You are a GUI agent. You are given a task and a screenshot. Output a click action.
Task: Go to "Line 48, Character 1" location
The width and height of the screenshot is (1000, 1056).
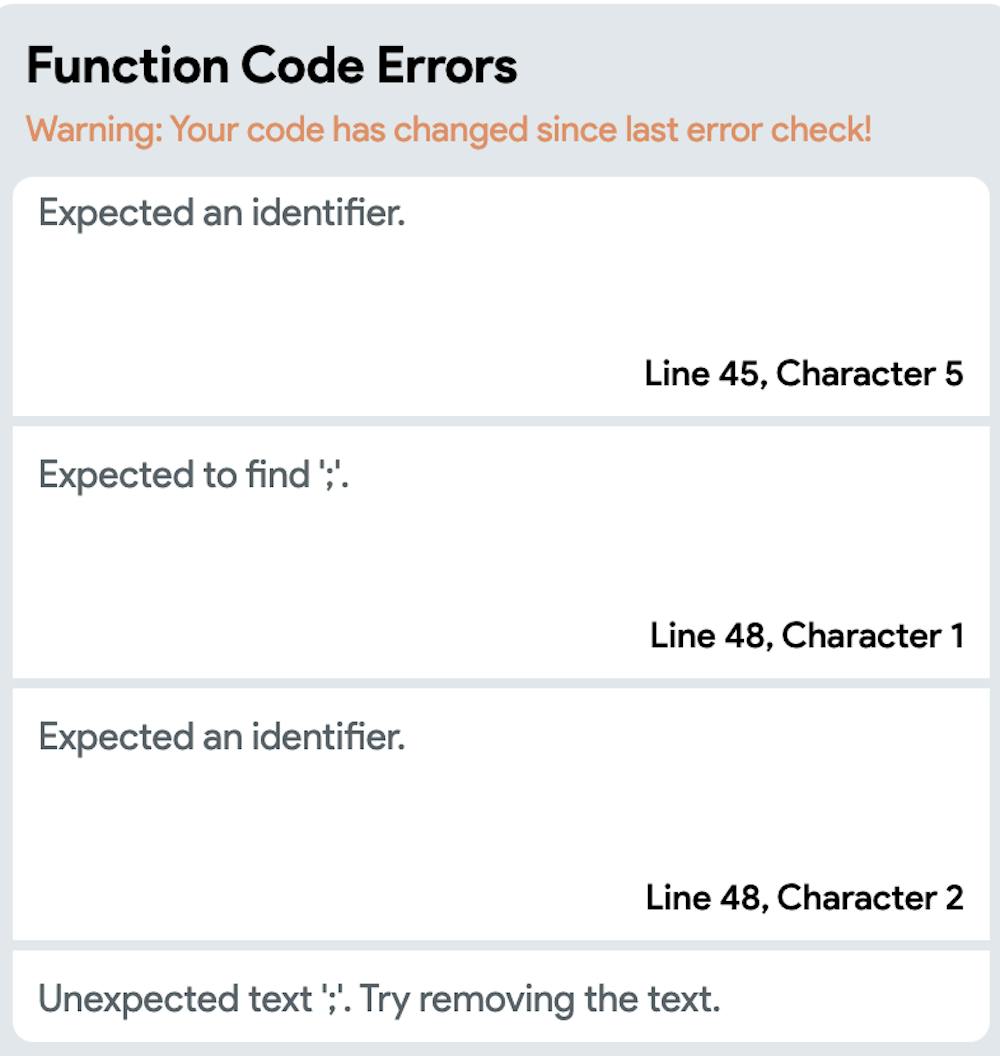pos(806,635)
